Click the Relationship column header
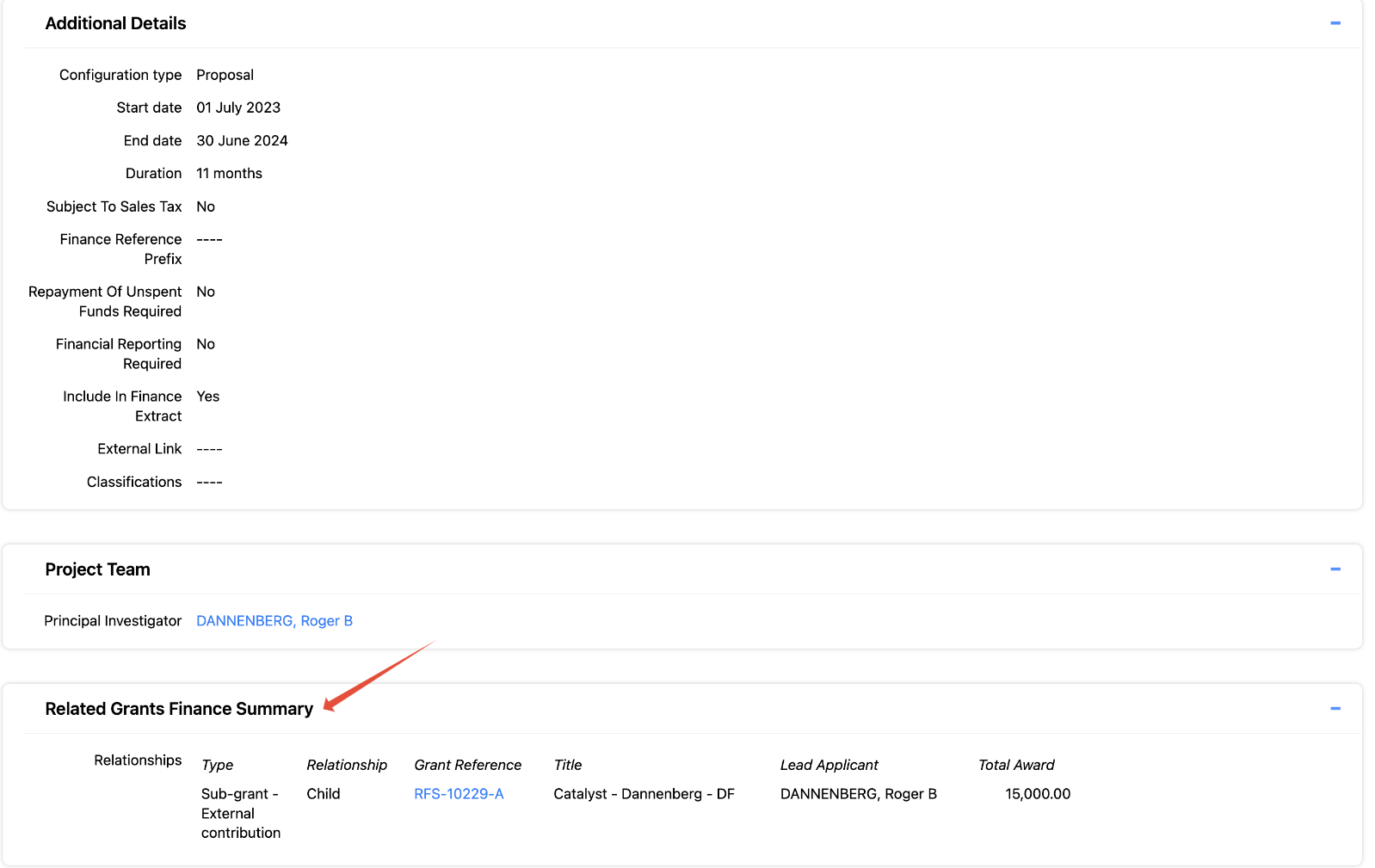Screen dimensions: 1375x868 click(347, 765)
